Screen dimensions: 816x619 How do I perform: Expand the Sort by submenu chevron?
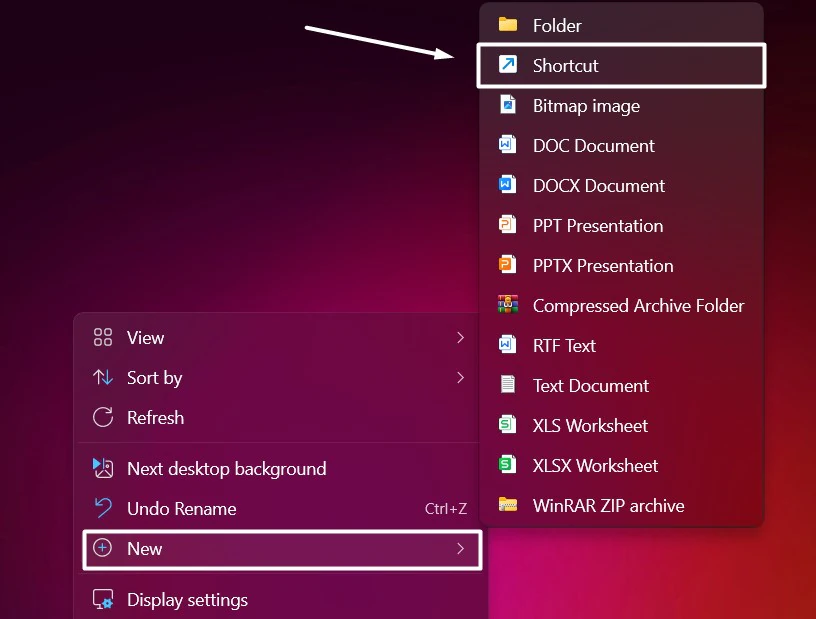(460, 377)
